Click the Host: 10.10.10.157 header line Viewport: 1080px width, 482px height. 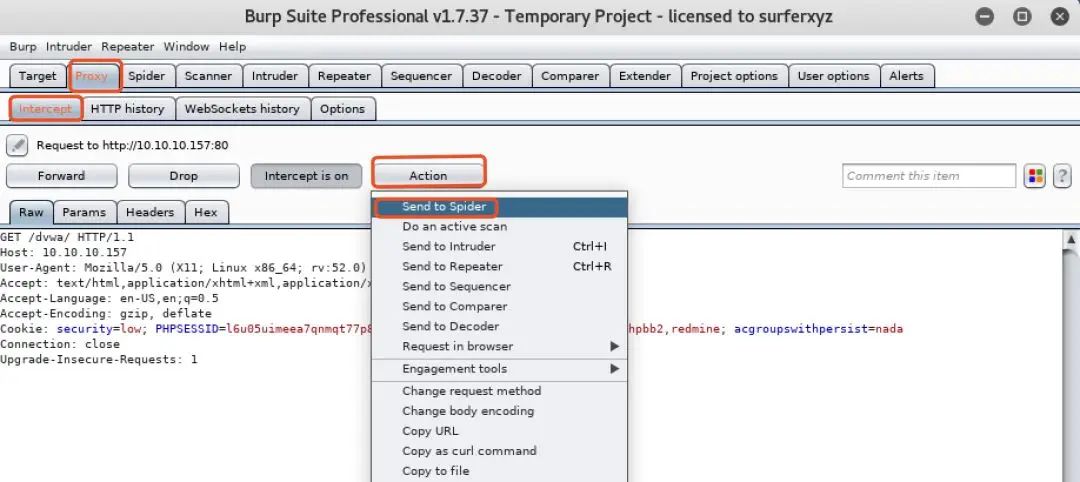[x=63, y=253]
